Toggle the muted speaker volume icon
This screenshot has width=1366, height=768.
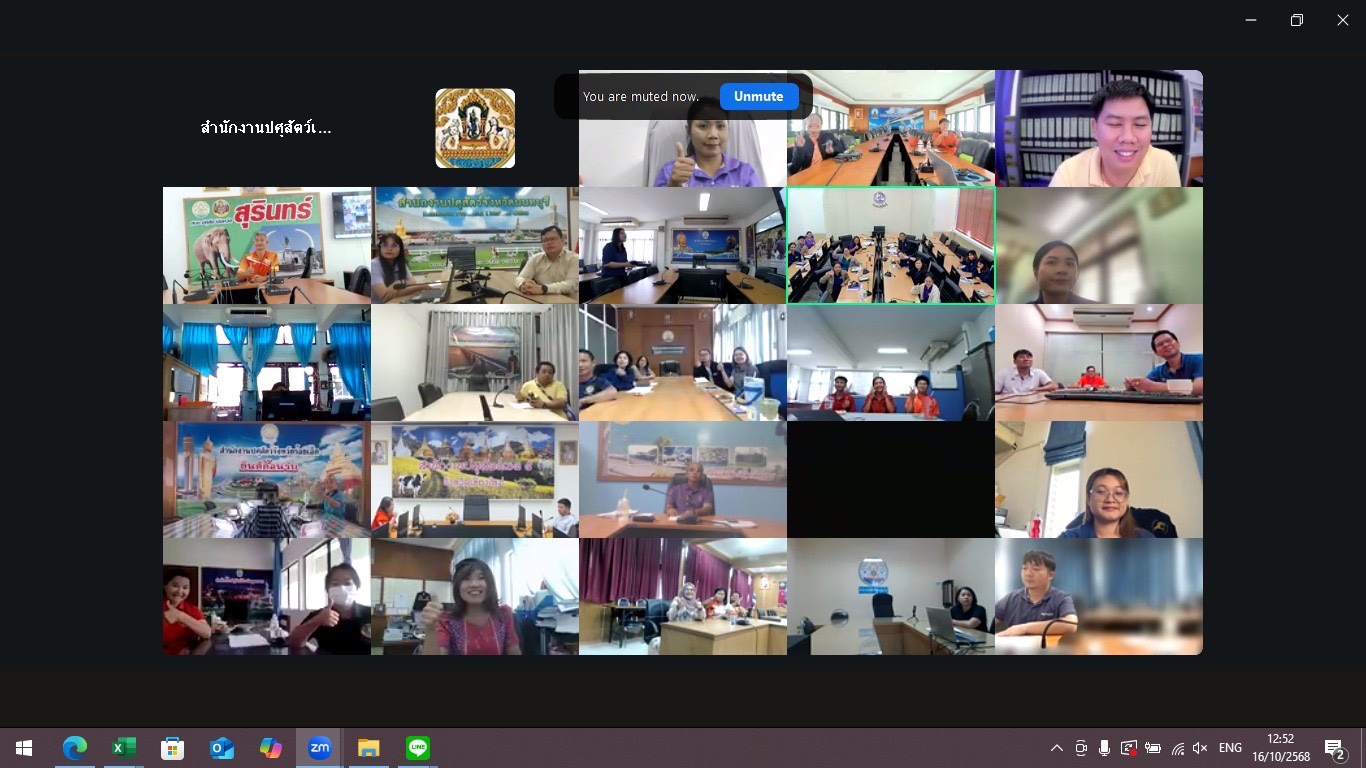point(1200,748)
